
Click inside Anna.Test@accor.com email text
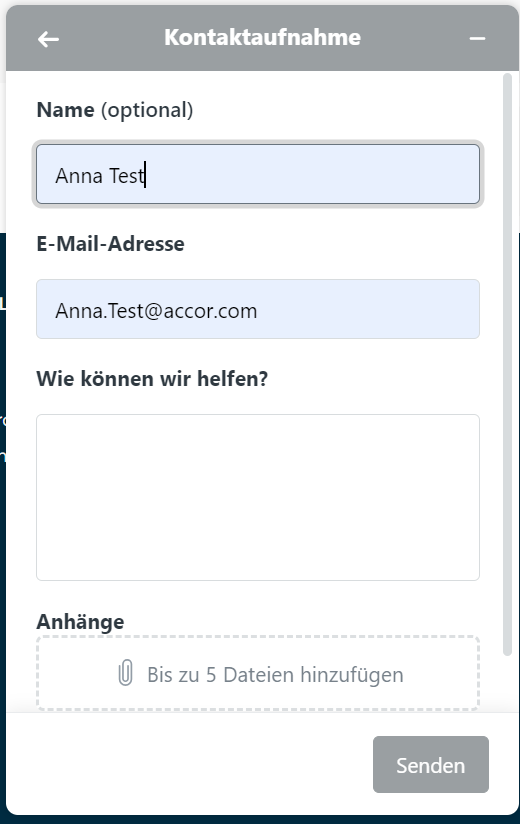click(x=157, y=311)
